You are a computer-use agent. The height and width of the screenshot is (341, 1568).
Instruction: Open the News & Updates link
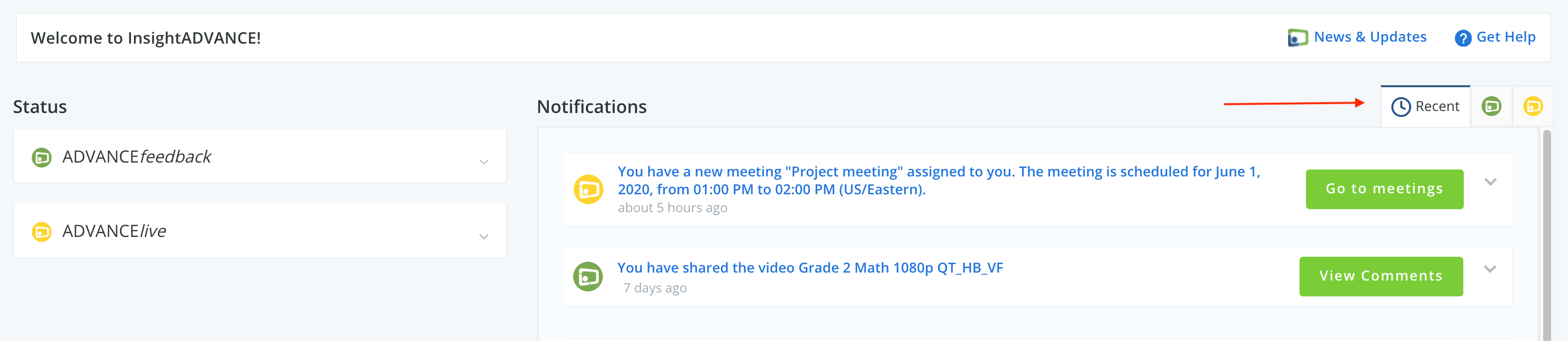point(1370,37)
